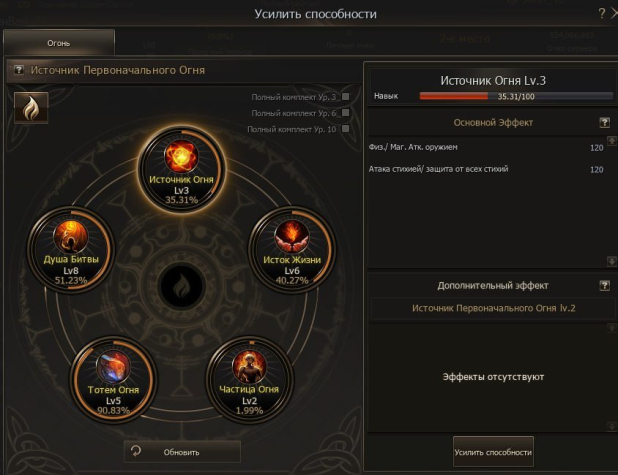Viewport: 618px width, 475px height.
Task: Click the central dark flame emblem
Action: (182, 287)
